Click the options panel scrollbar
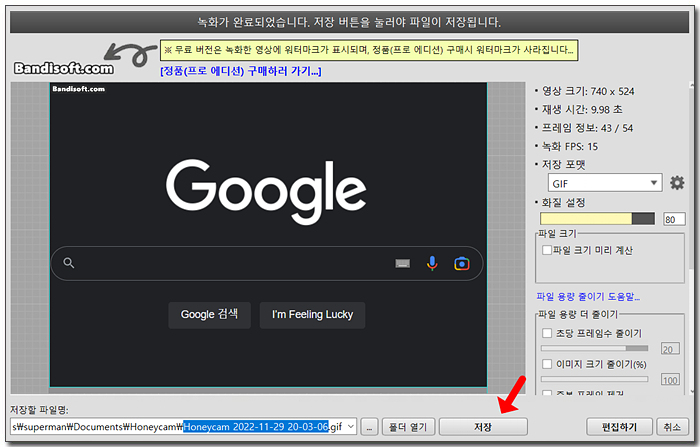Viewport: 700px width, 447px height. [x=692, y=237]
